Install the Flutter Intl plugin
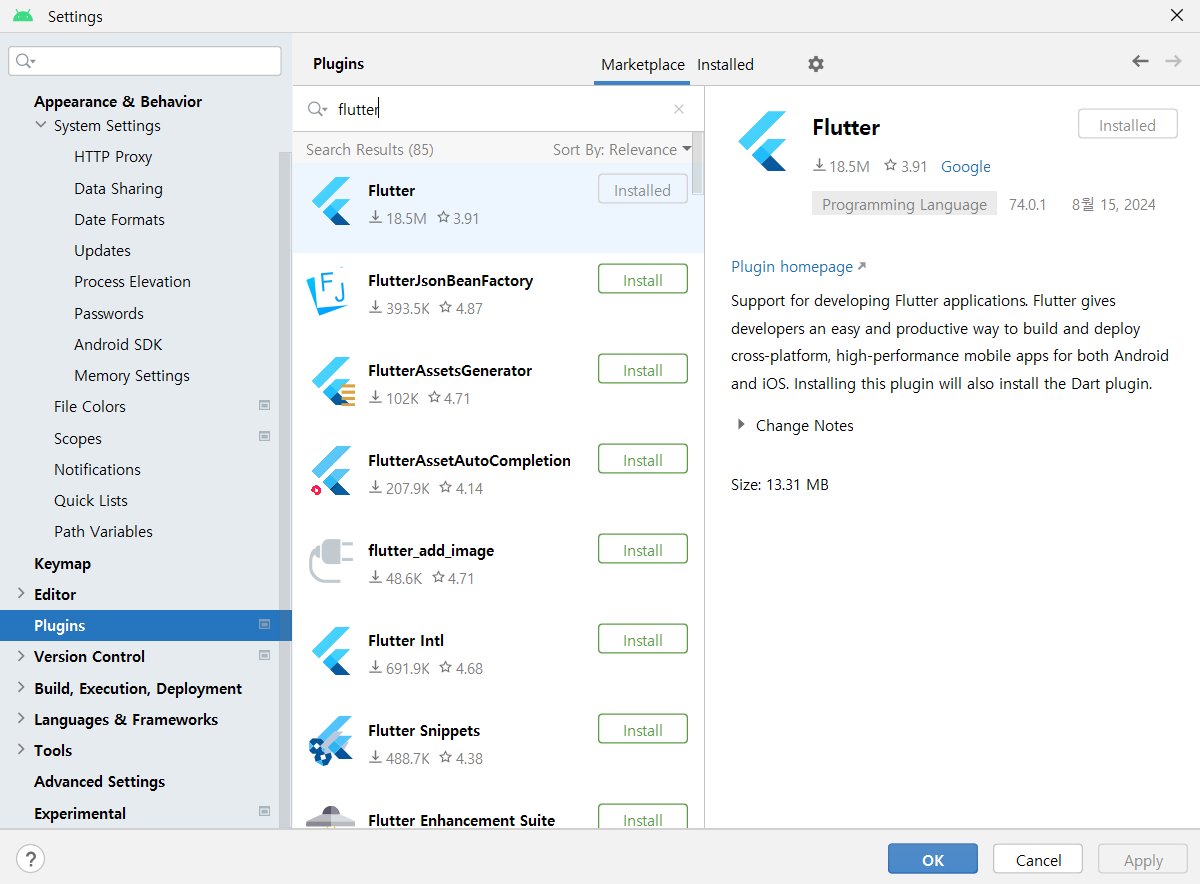 pos(643,639)
